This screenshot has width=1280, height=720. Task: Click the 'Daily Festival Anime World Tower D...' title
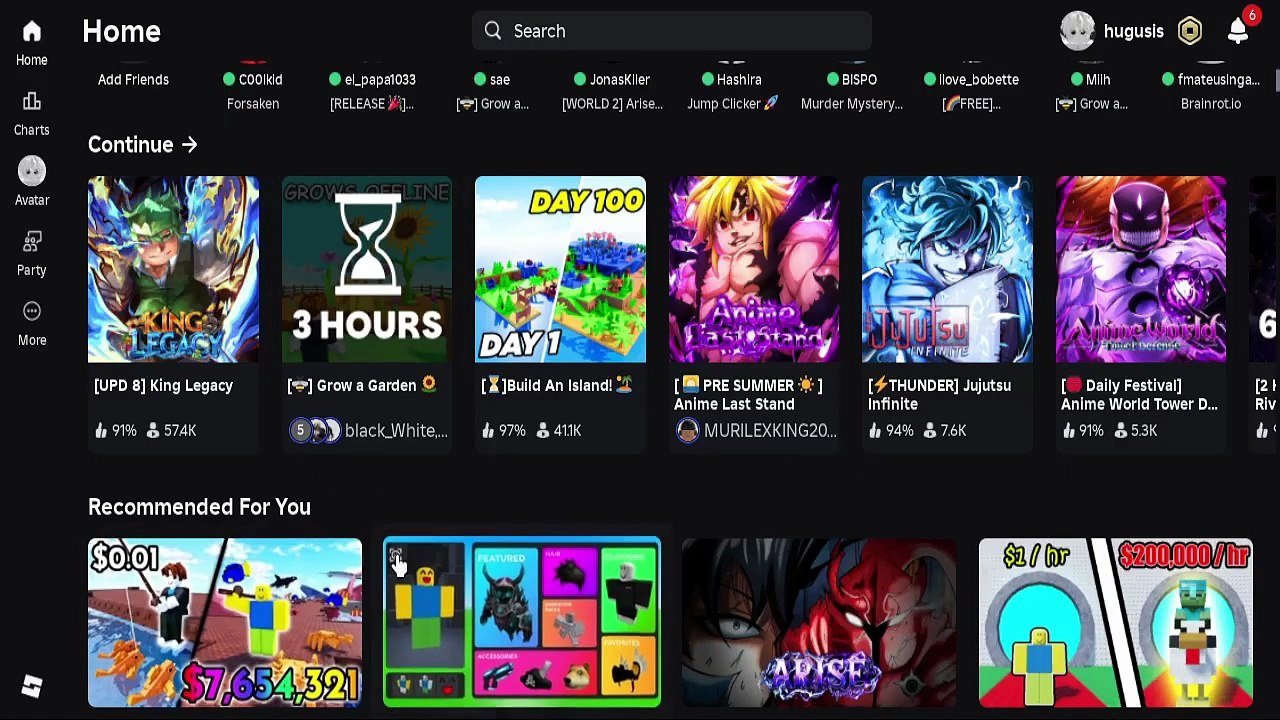click(1139, 394)
